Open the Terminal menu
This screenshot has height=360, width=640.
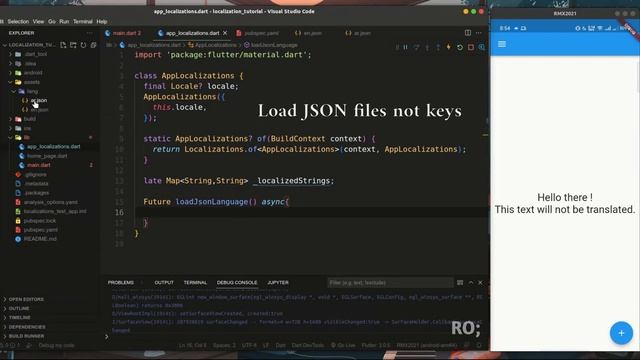pyautogui.click(x=83, y=22)
